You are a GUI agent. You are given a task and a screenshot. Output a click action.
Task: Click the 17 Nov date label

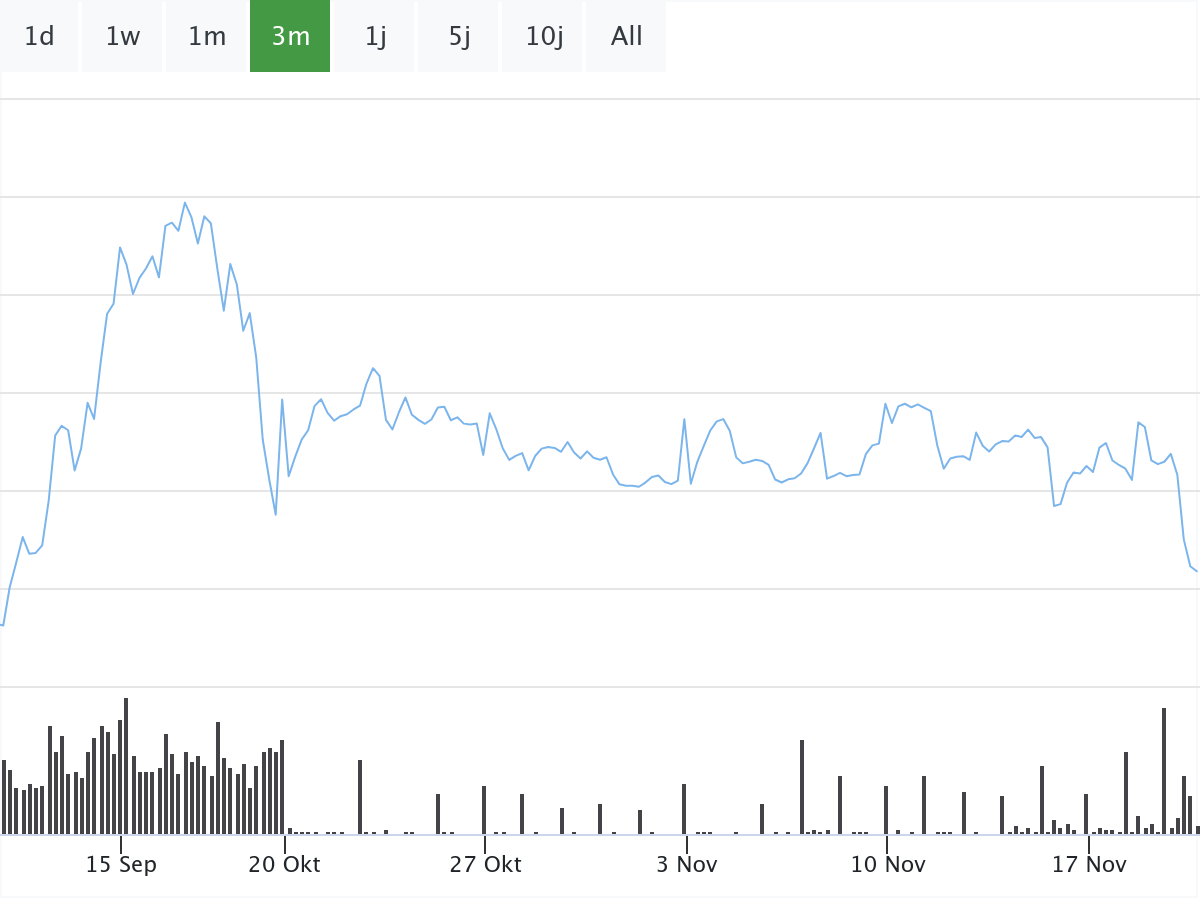1089,864
